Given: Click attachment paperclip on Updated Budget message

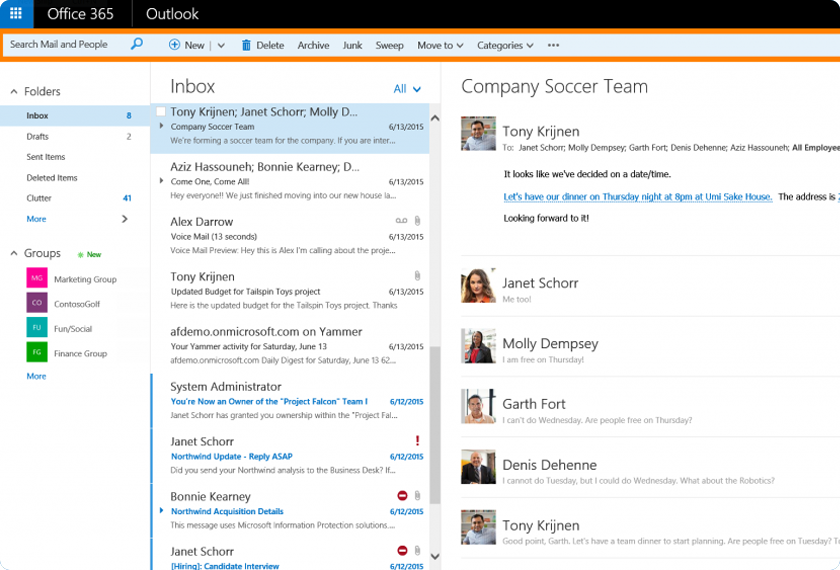Looking at the screenshot, I should (417, 276).
